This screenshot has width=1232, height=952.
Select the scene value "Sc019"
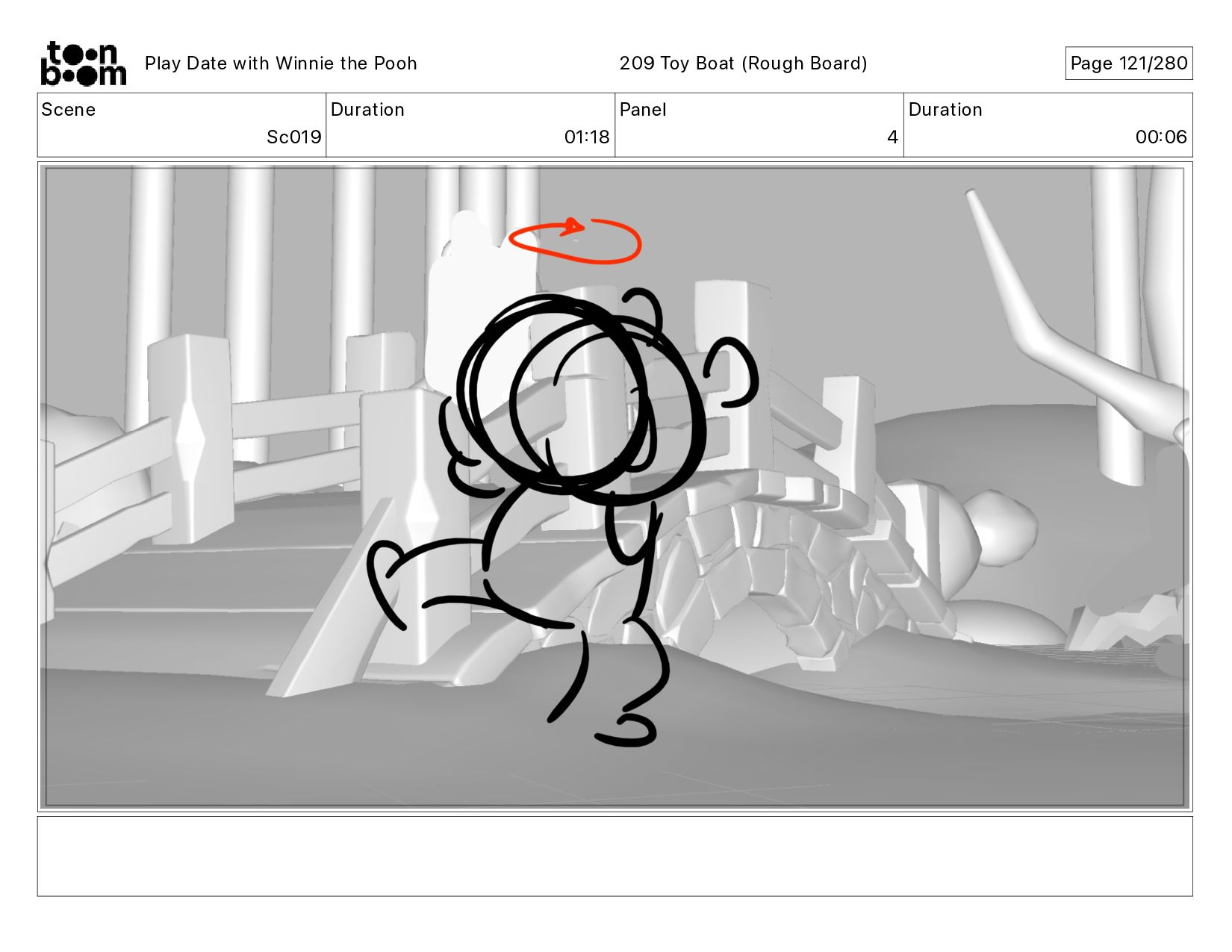[x=293, y=137]
